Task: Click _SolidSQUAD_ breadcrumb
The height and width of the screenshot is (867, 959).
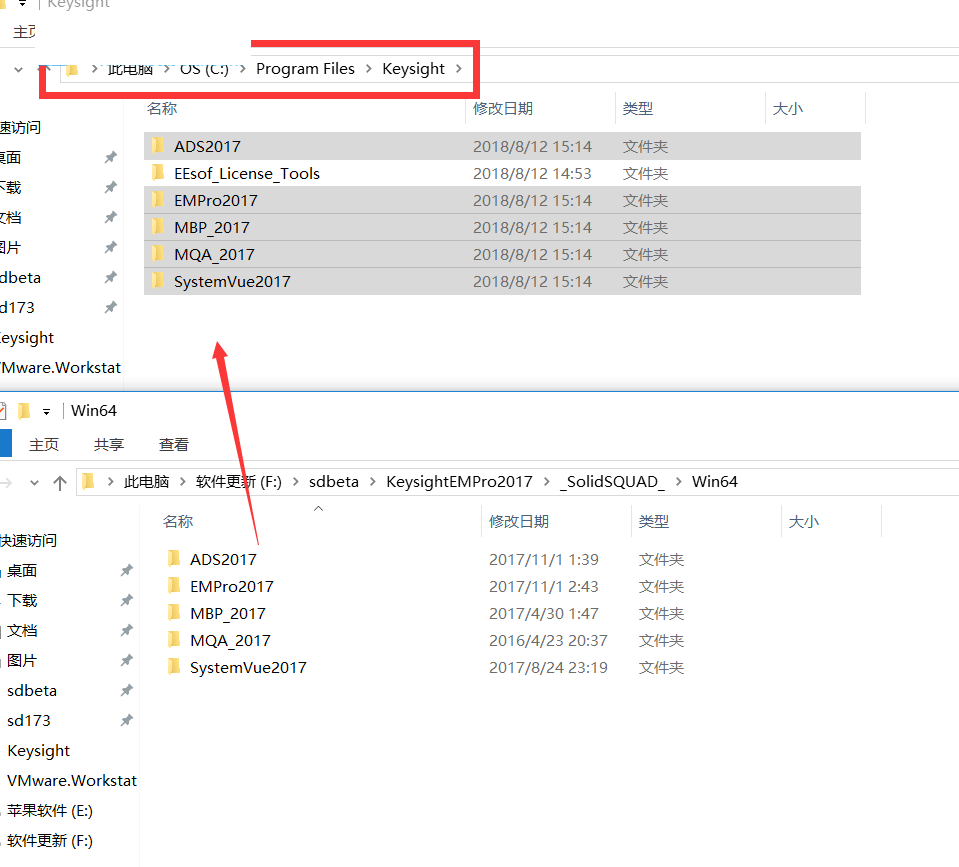Action: pos(612,482)
